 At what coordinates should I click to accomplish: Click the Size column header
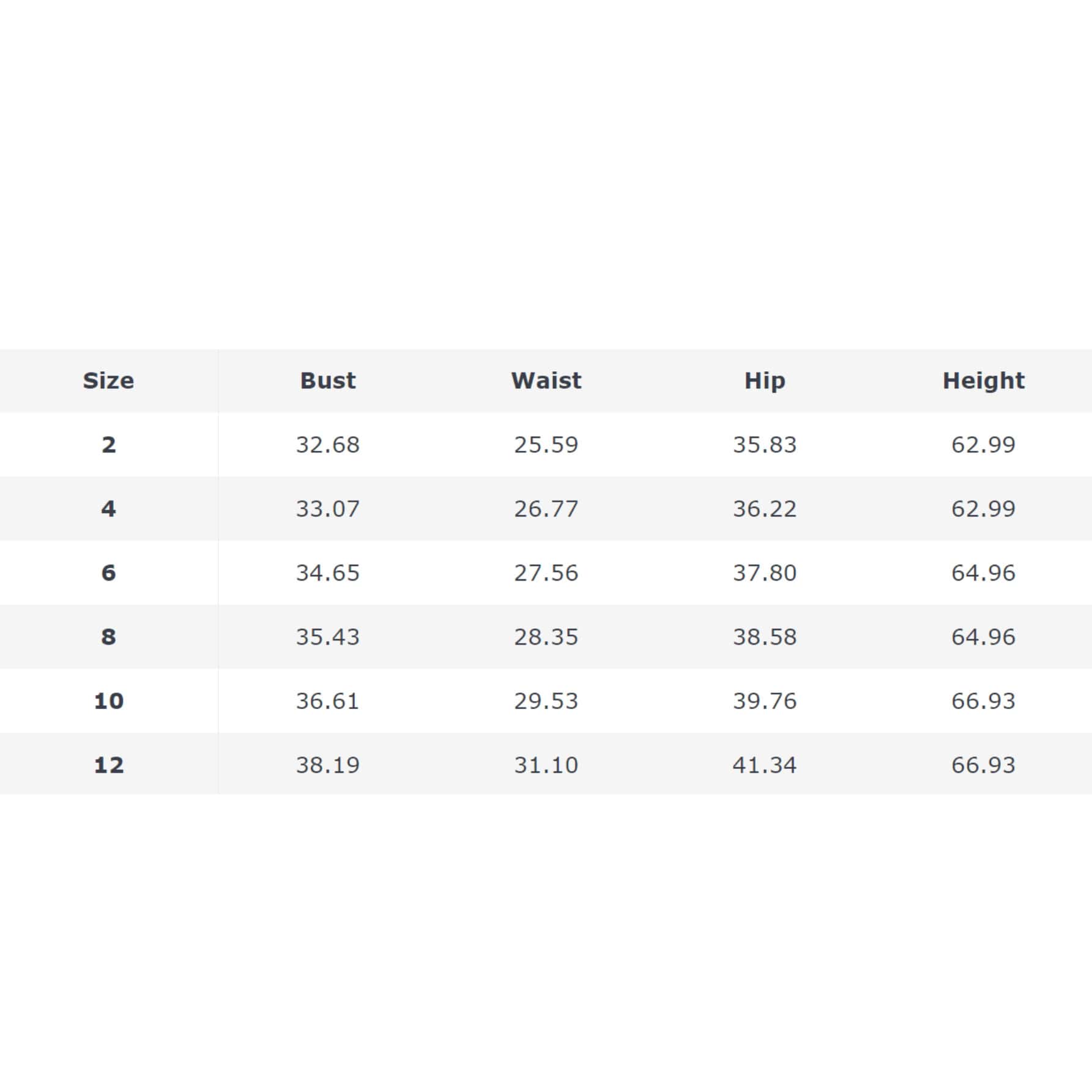pyautogui.click(x=108, y=381)
